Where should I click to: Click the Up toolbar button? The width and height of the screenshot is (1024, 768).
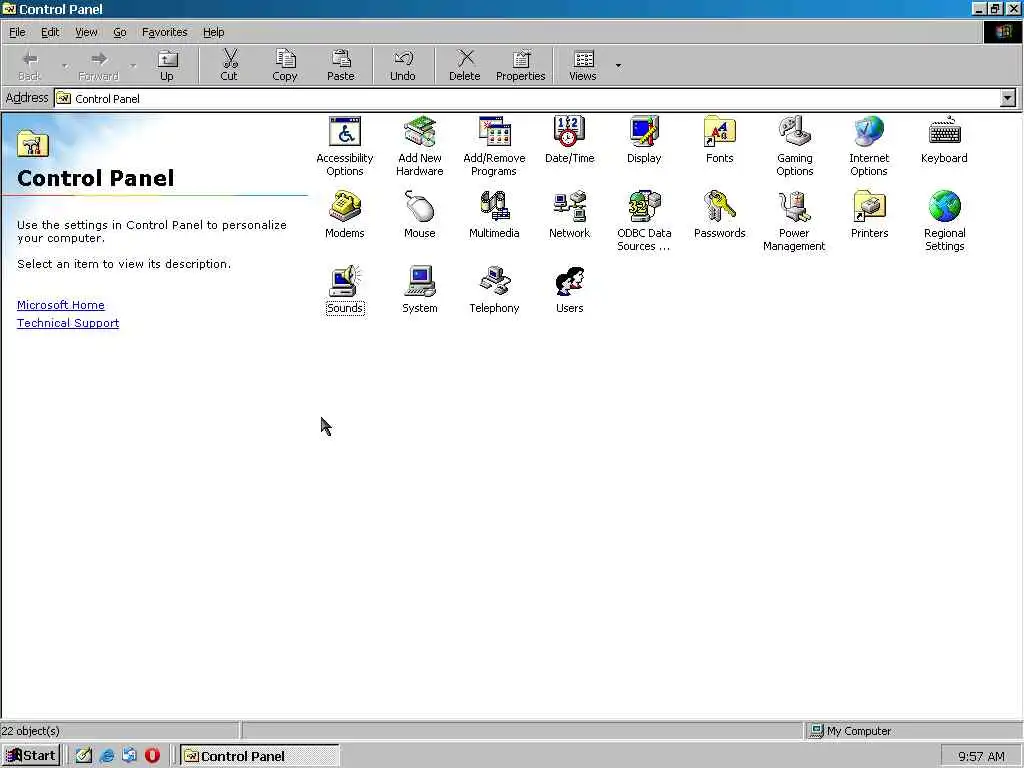click(x=167, y=65)
